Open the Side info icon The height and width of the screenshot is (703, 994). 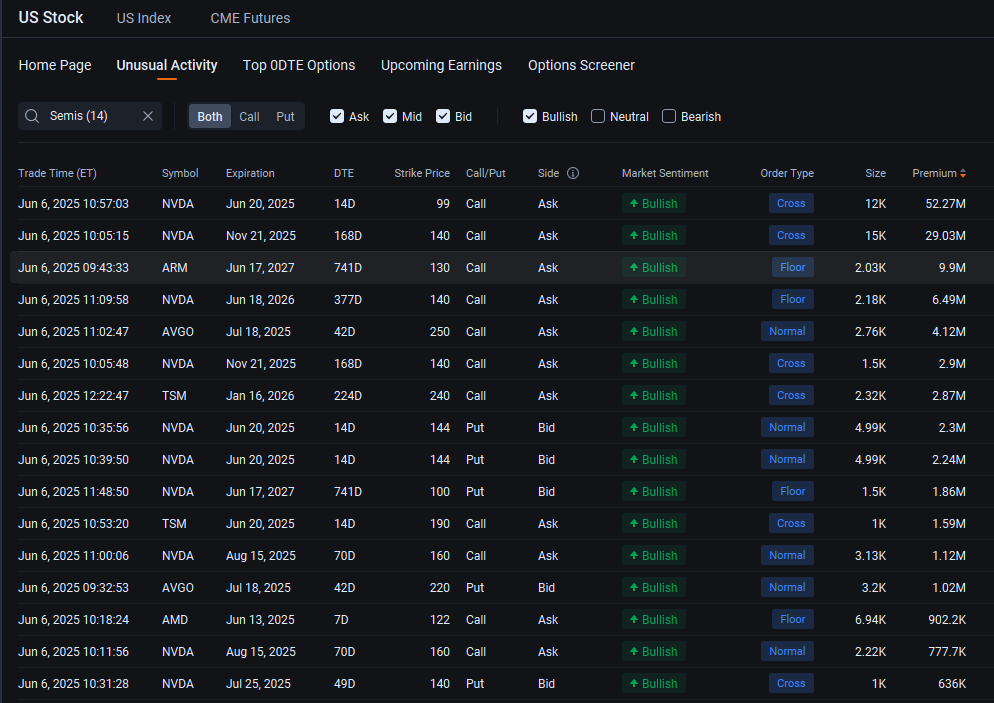point(573,173)
